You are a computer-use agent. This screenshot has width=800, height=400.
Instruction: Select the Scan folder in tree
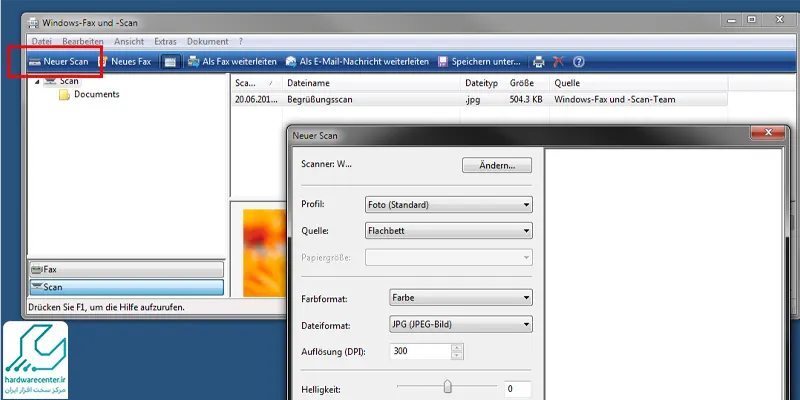tap(69, 81)
